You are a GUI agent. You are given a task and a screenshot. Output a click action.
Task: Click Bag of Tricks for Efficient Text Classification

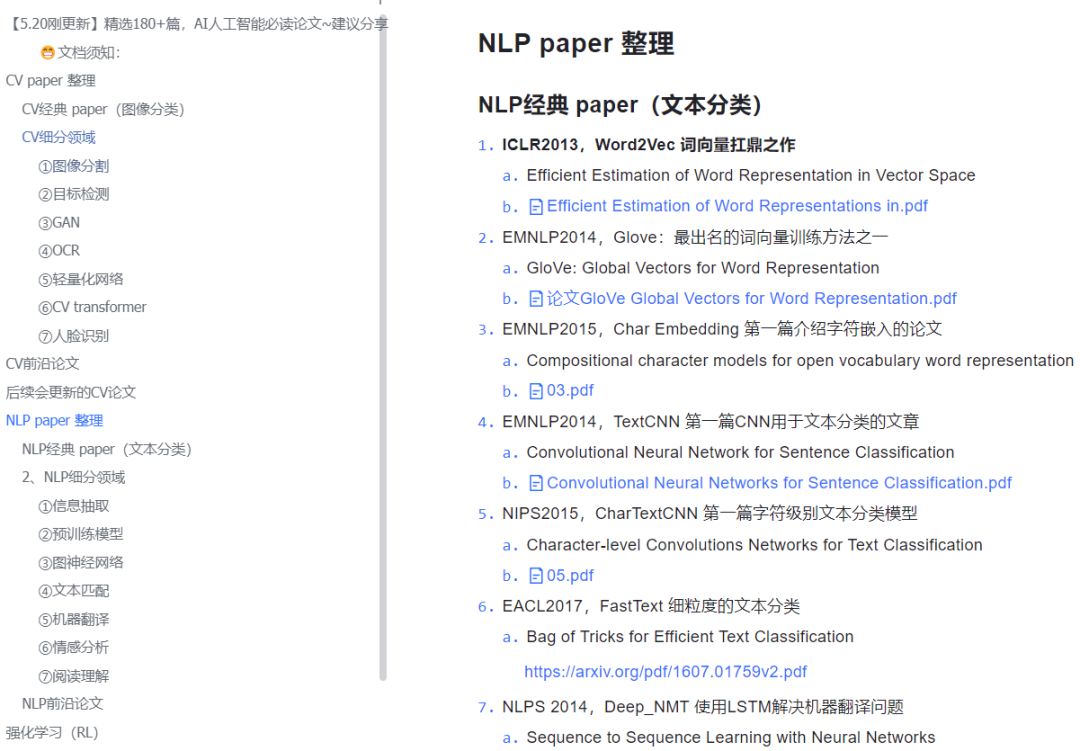(x=690, y=637)
